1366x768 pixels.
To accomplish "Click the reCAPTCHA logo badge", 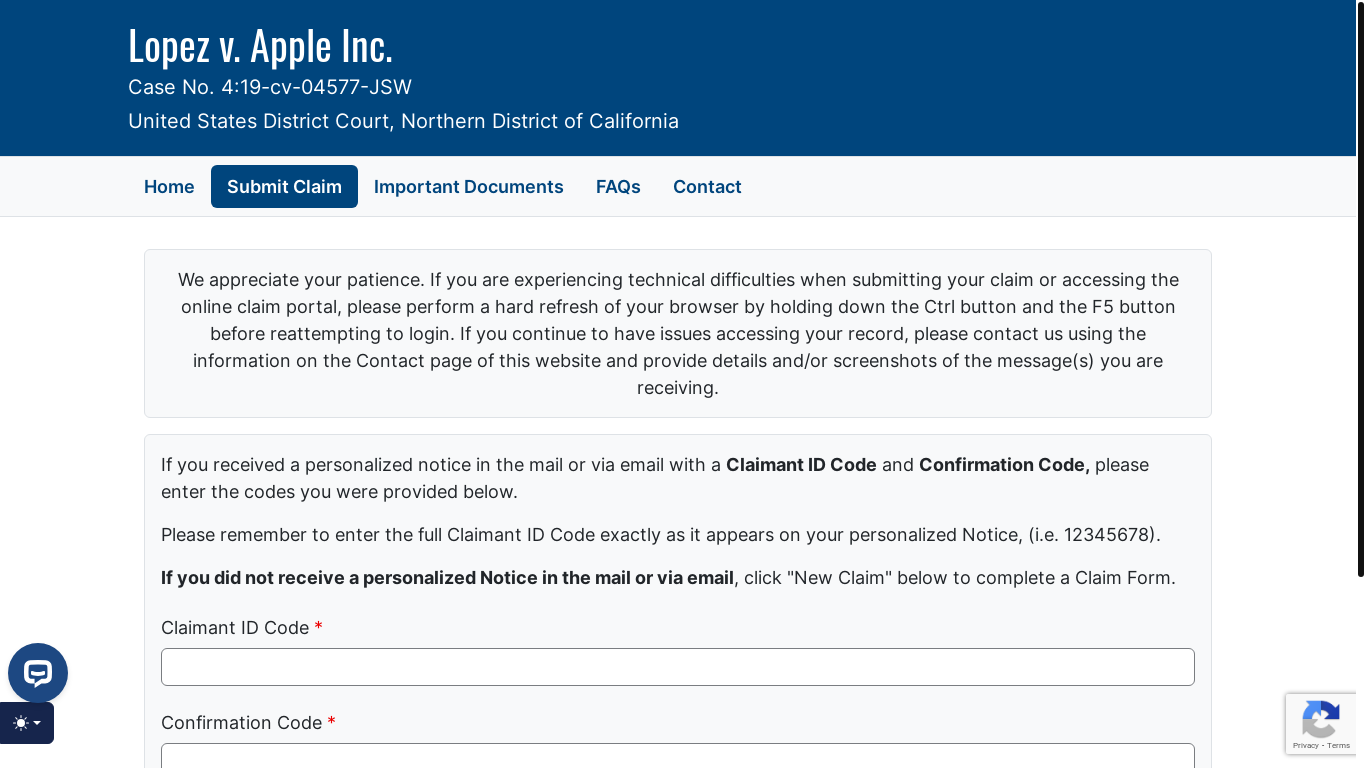I will tap(1321, 718).
